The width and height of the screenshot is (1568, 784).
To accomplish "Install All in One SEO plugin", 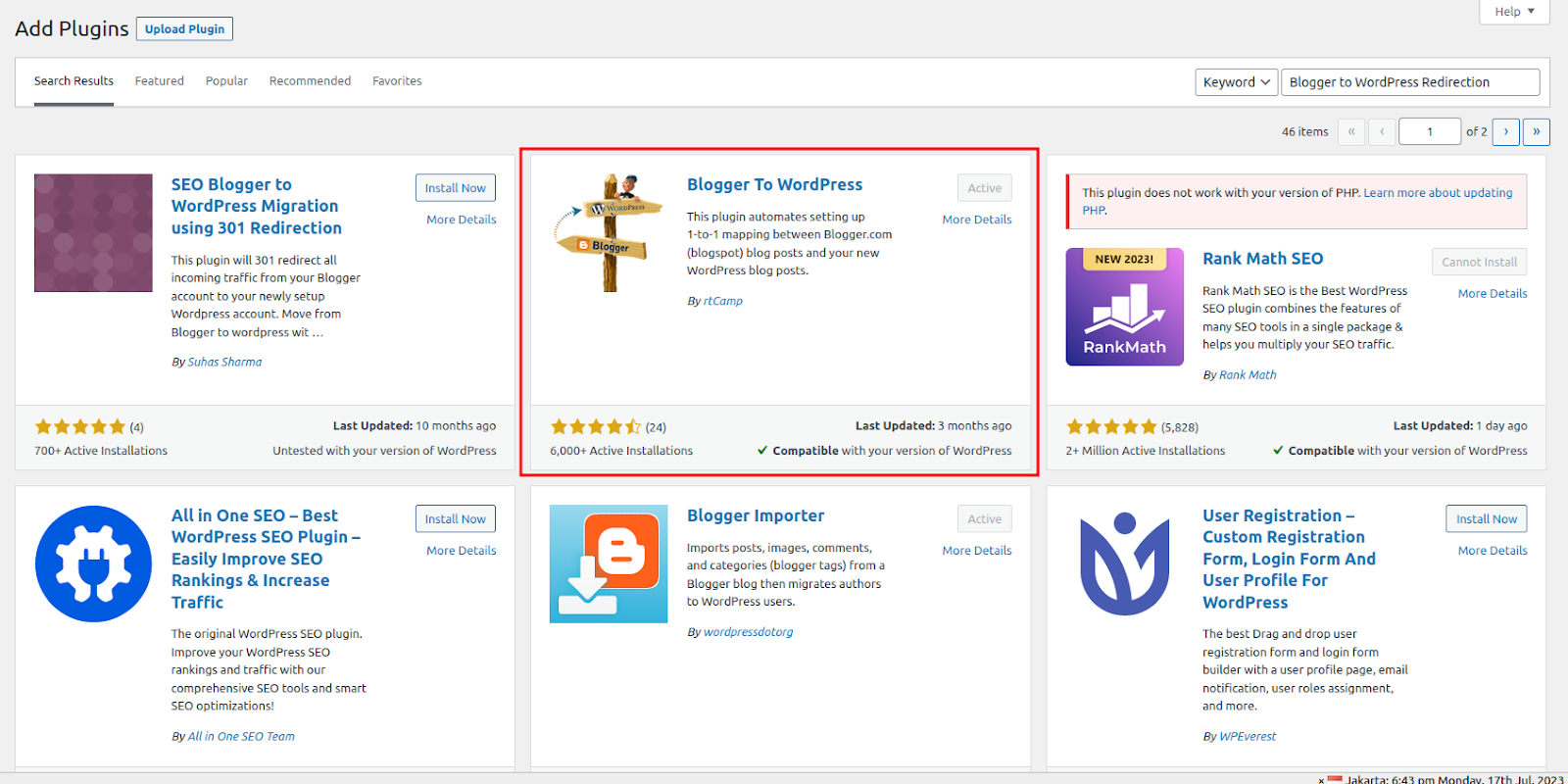I will (455, 519).
